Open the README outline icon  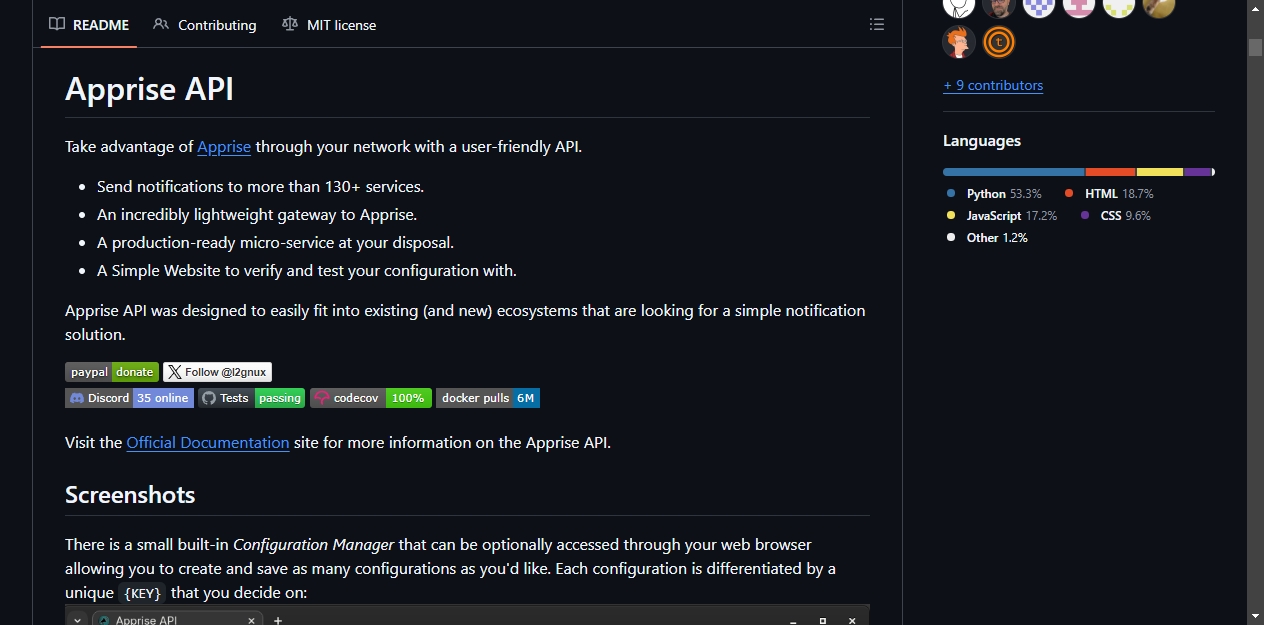(877, 25)
